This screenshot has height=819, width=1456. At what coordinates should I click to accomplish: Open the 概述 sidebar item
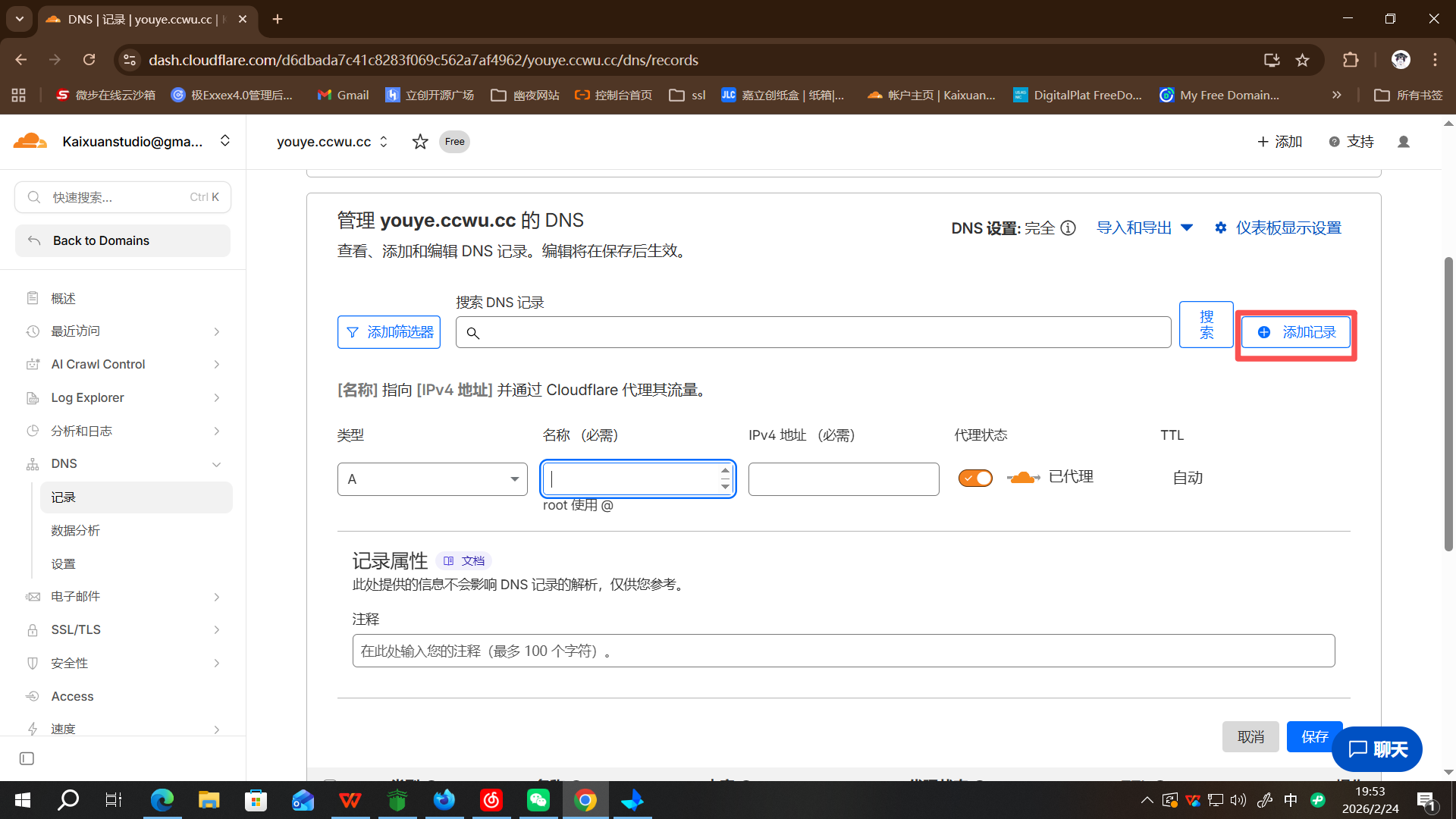click(x=64, y=299)
